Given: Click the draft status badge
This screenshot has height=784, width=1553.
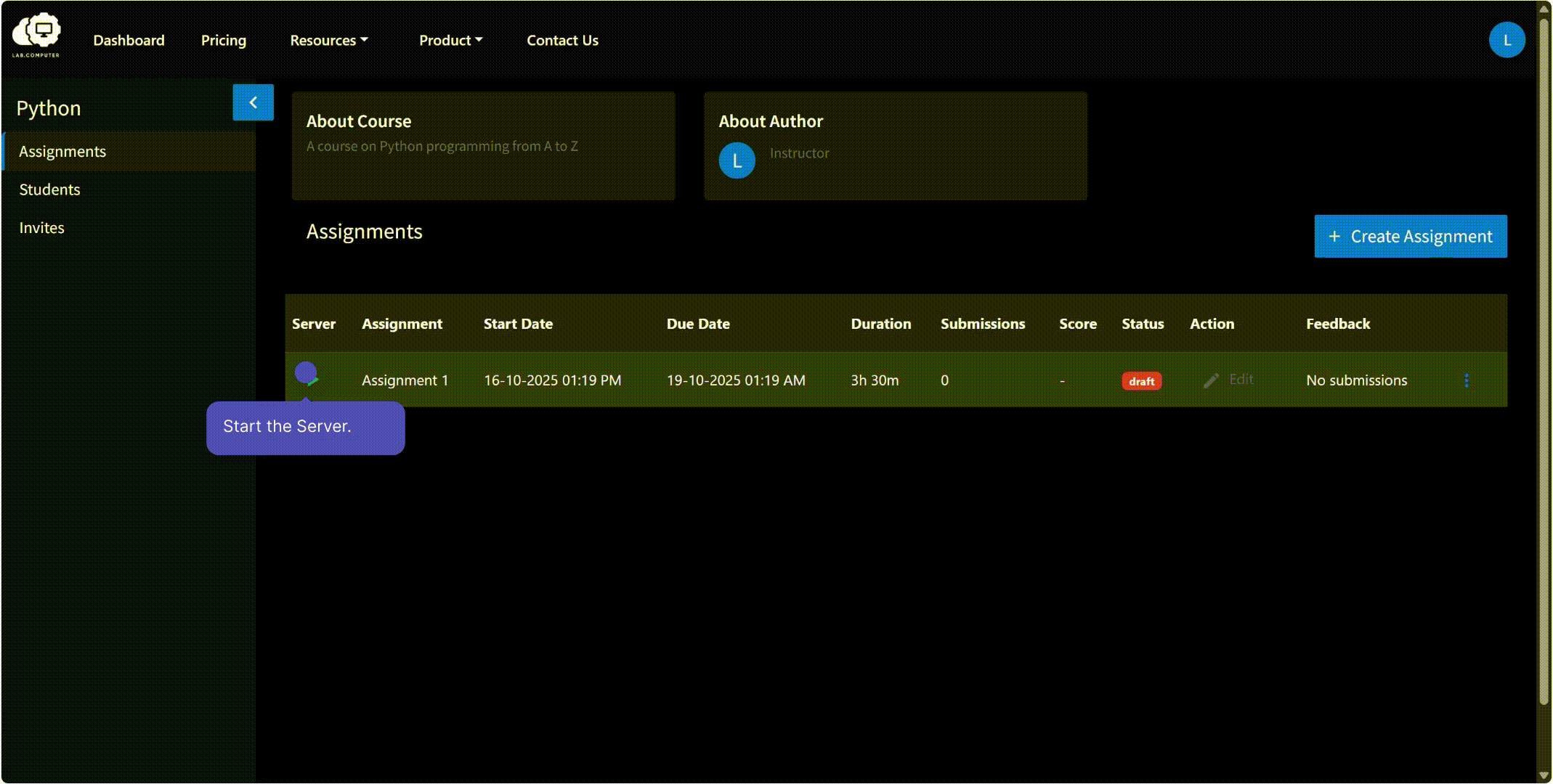Looking at the screenshot, I should click(x=1141, y=381).
